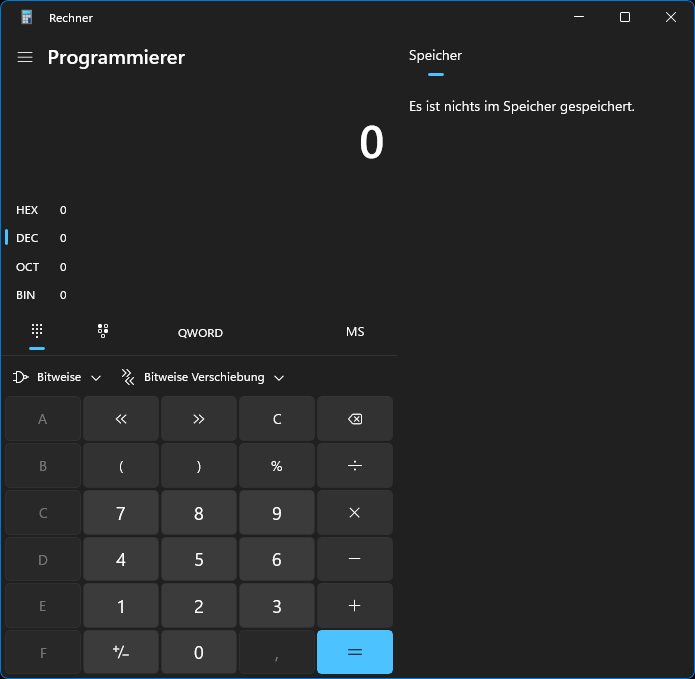Expand the Bitweise Verschiebung dropdown
This screenshot has width=695, height=679.
pos(204,377)
